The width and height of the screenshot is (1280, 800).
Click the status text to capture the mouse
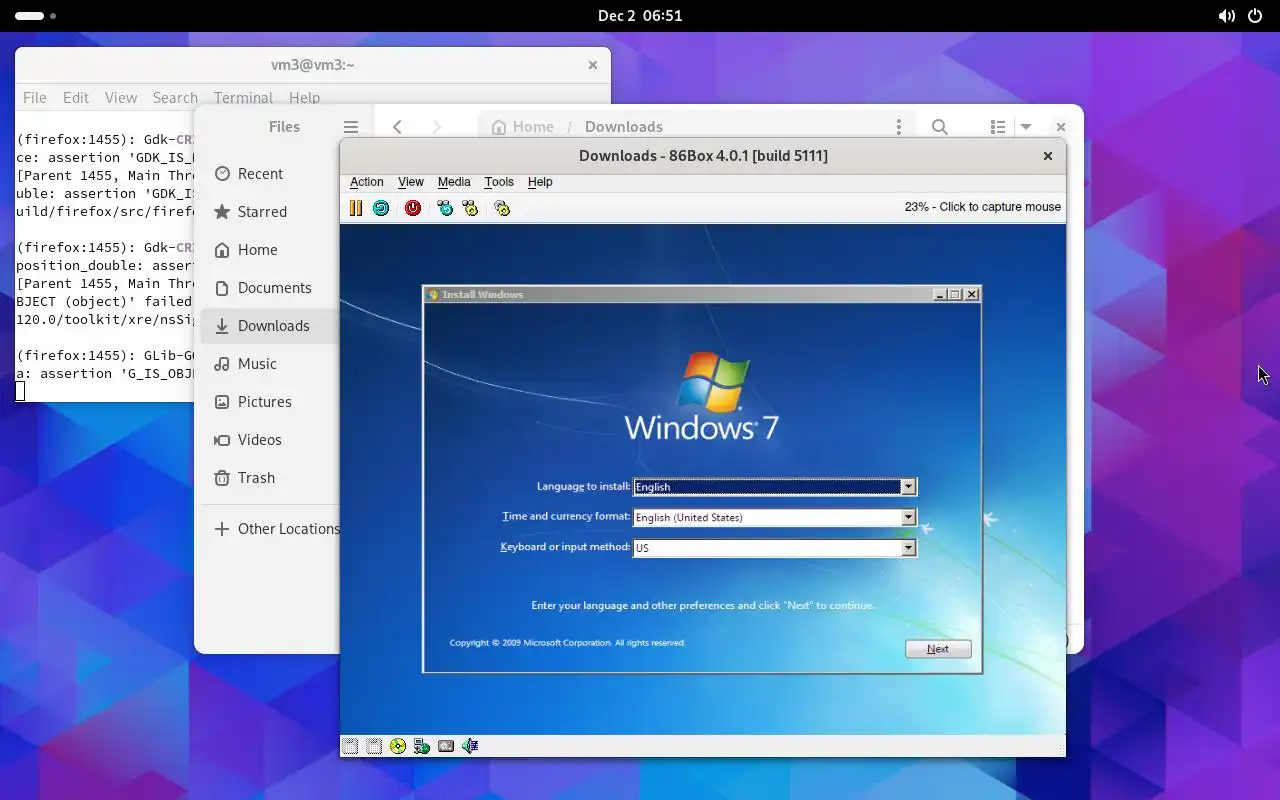982,207
